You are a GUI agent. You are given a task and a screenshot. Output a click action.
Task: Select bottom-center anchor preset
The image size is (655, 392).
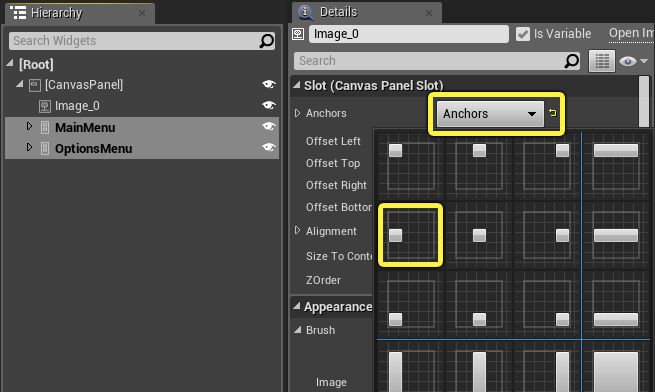click(479, 303)
